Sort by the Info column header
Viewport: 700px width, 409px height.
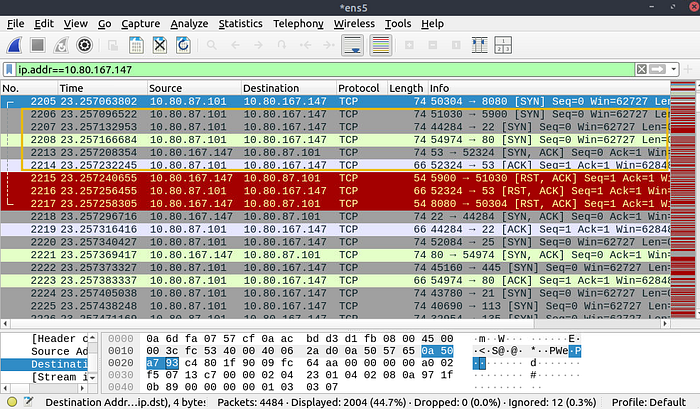click(x=549, y=88)
